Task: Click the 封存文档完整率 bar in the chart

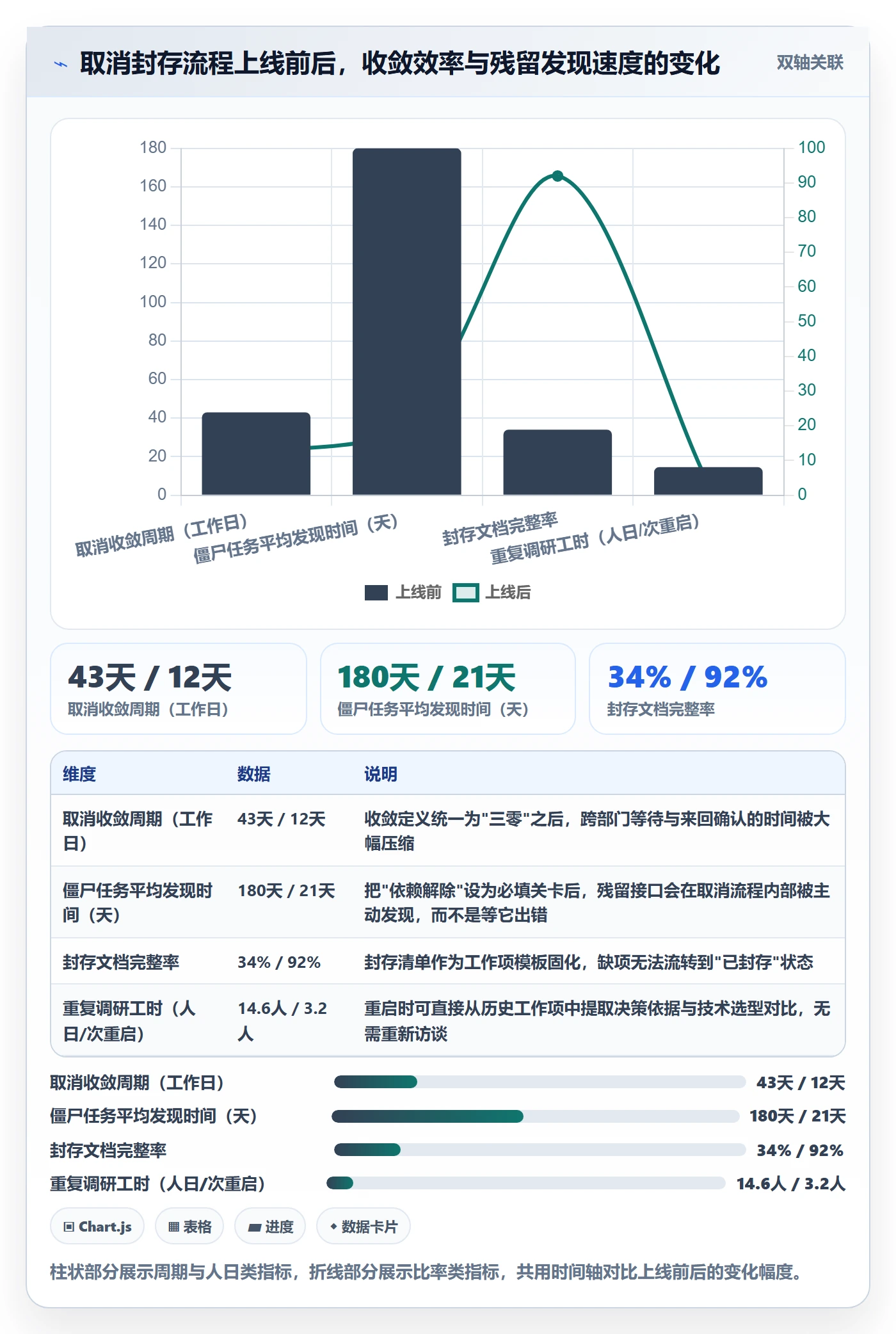Action: (557, 462)
